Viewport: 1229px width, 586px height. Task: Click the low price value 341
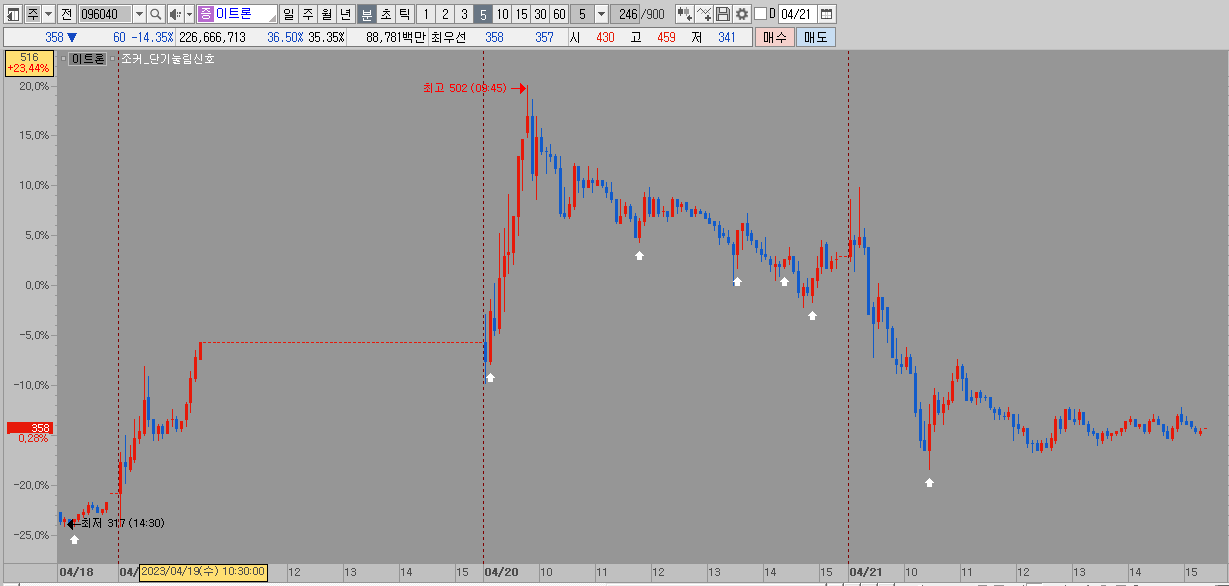tap(726, 37)
